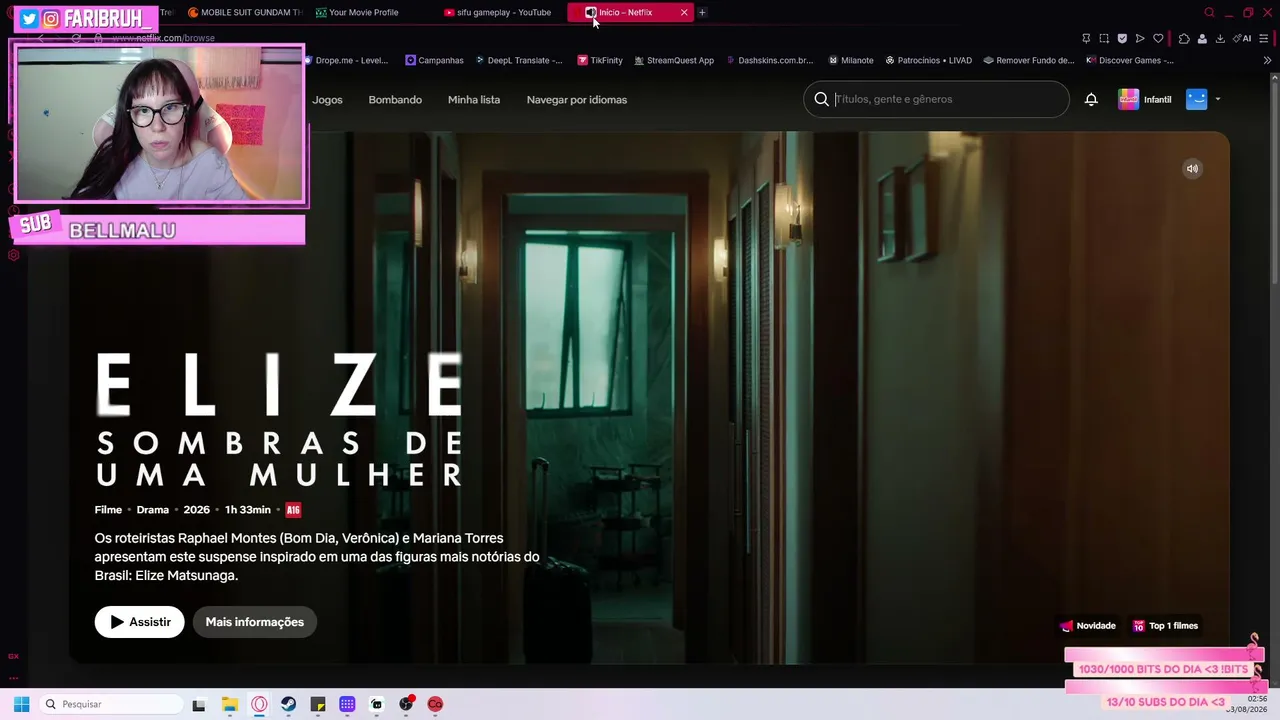Open the yellow sticky notes taskbar app

coord(318,704)
